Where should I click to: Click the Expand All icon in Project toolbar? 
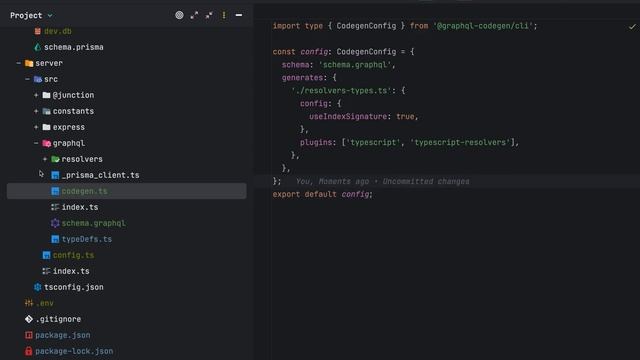pyautogui.click(x=194, y=15)
